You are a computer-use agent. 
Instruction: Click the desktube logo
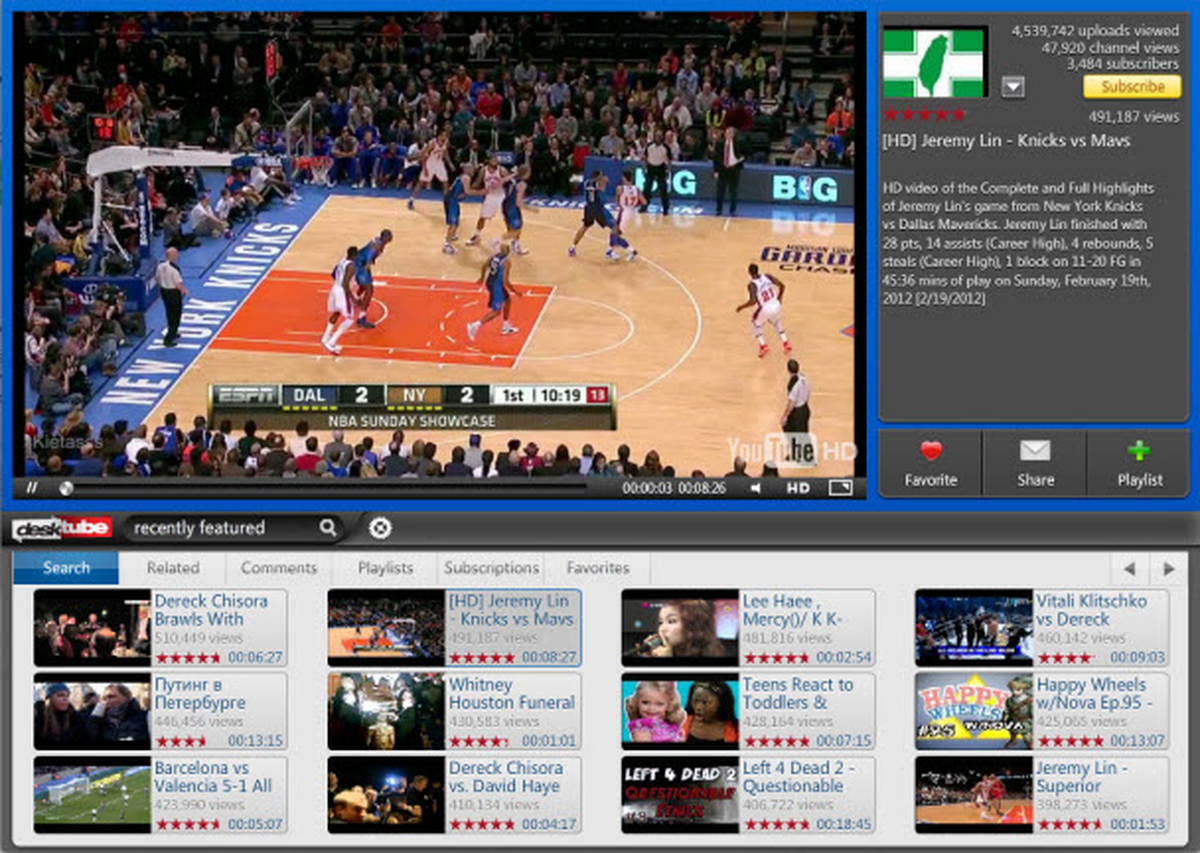[62, 528]
